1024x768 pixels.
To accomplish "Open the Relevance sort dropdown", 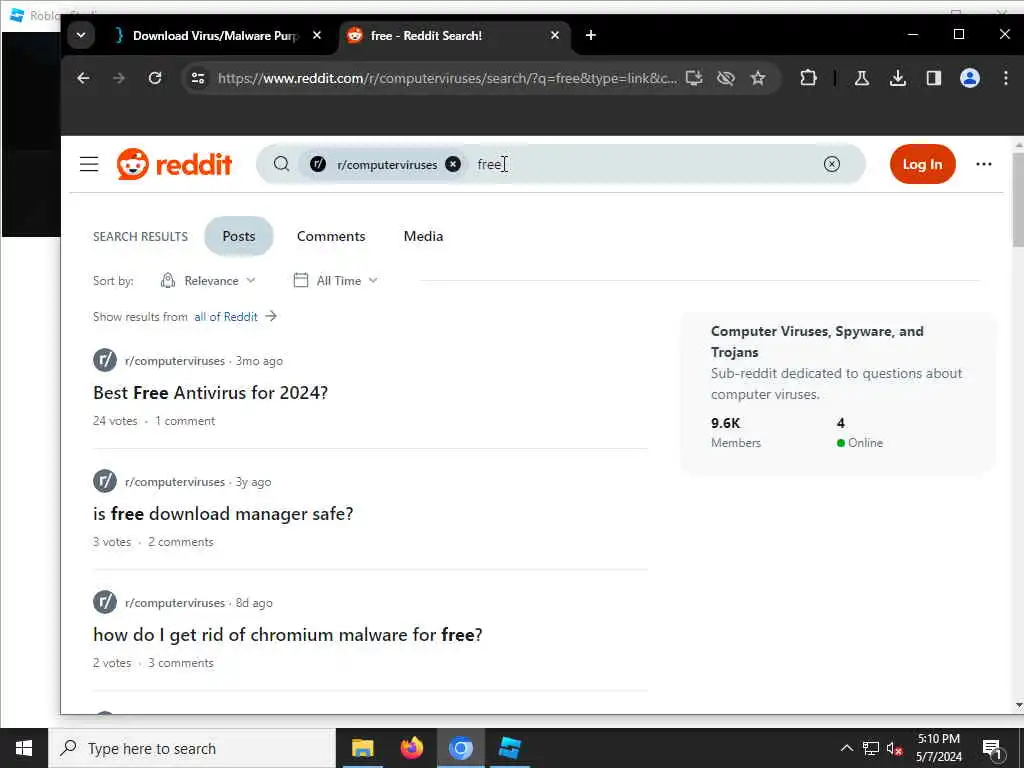I will (208, 280).
